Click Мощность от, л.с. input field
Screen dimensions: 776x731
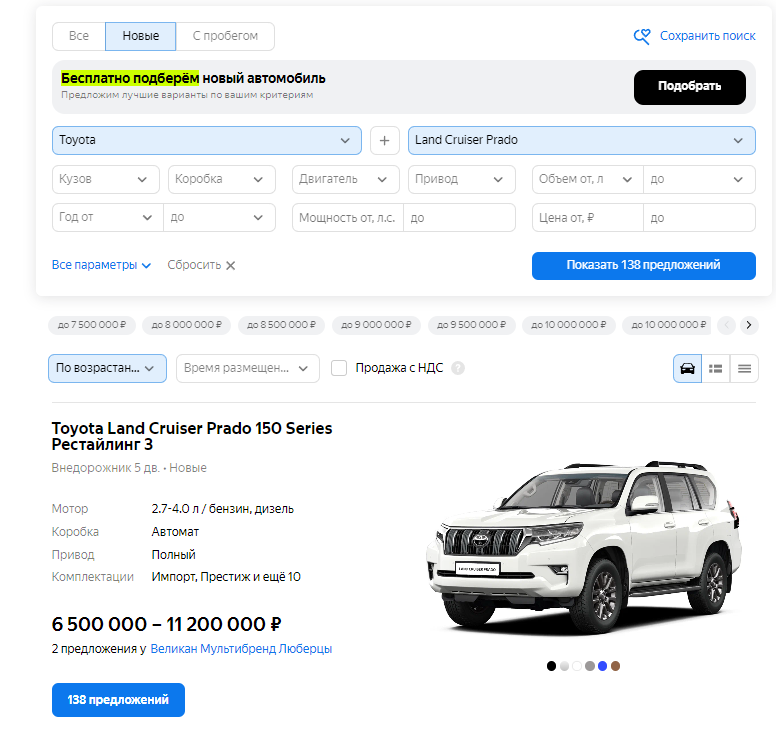(x=348, y=217)
